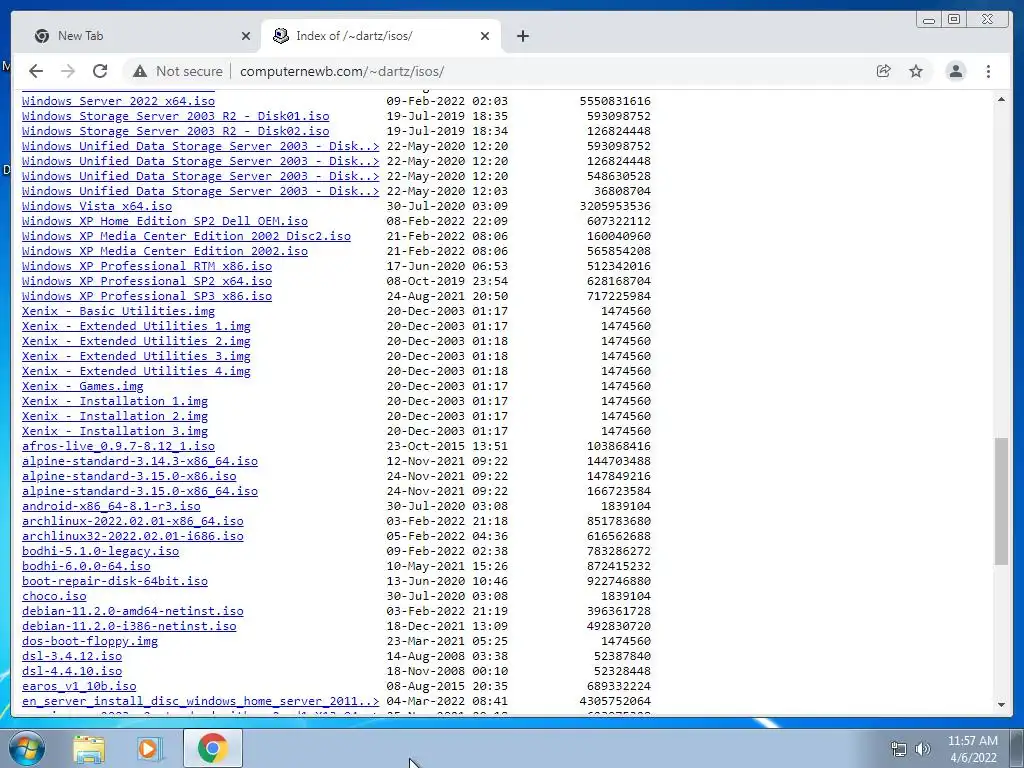1024x768 pixels.
Task: Download Windows Server 2022 x64.iso
Action: tap(118, 101)
